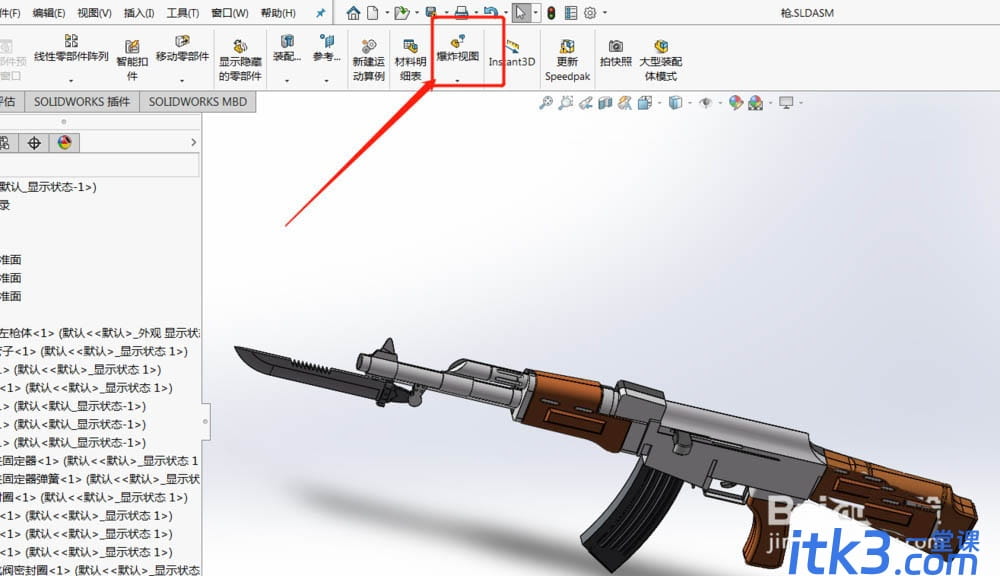Click New Motion Study (新建运动算例)

[369, 61]
